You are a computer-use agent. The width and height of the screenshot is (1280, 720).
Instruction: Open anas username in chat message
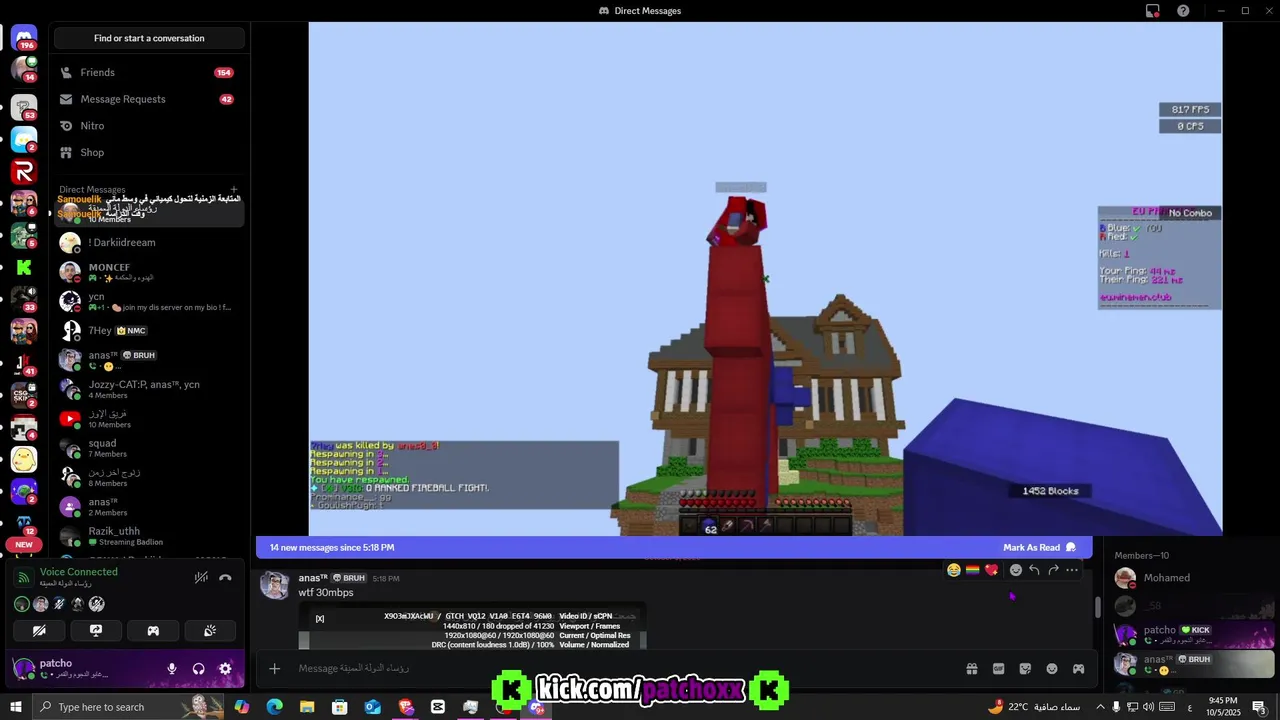[x=313, y=578]
